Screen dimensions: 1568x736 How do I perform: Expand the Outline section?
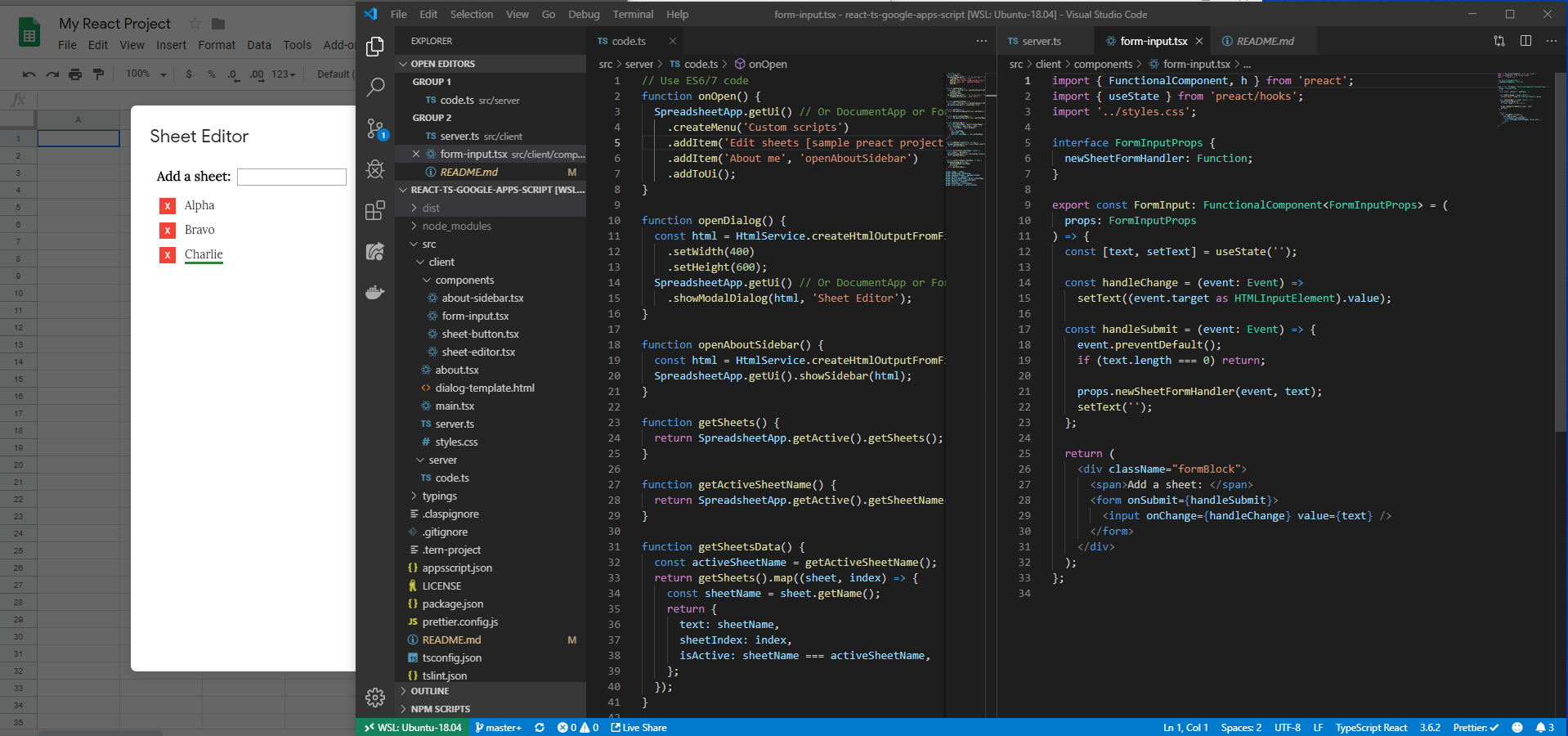tap(491, 691)
